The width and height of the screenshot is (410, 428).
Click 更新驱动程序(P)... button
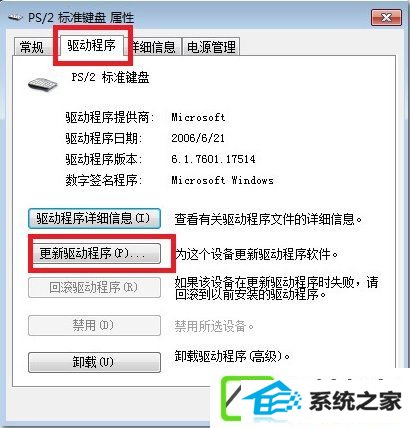coord(96,254)
